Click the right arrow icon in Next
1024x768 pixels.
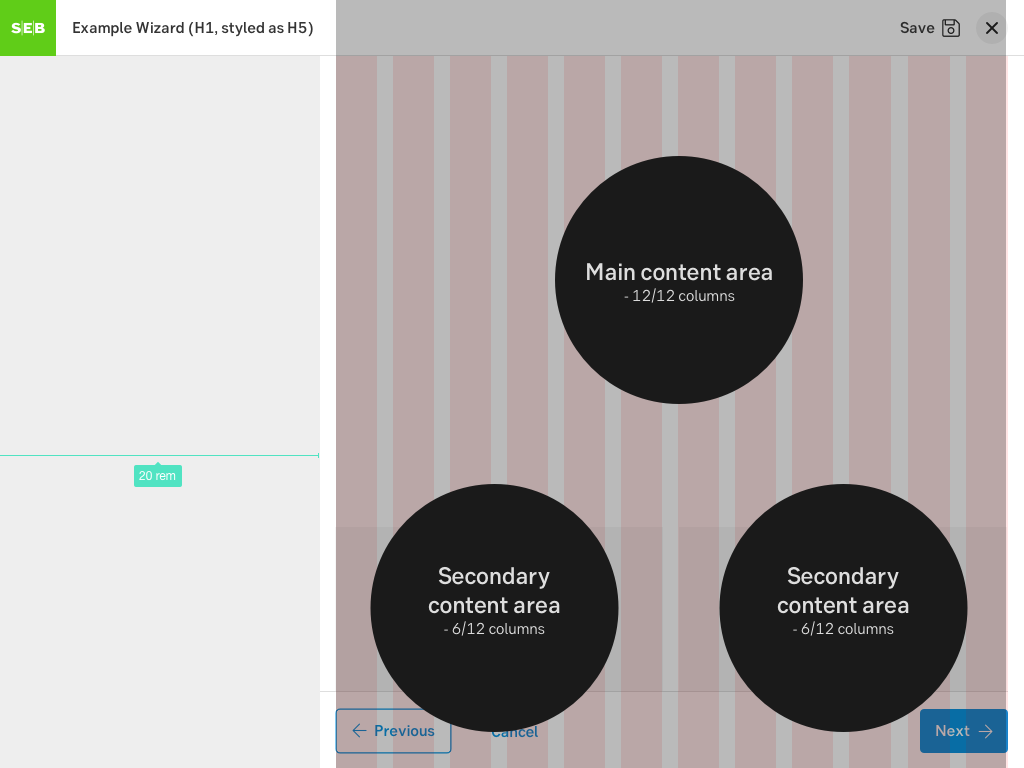(985, 731)
